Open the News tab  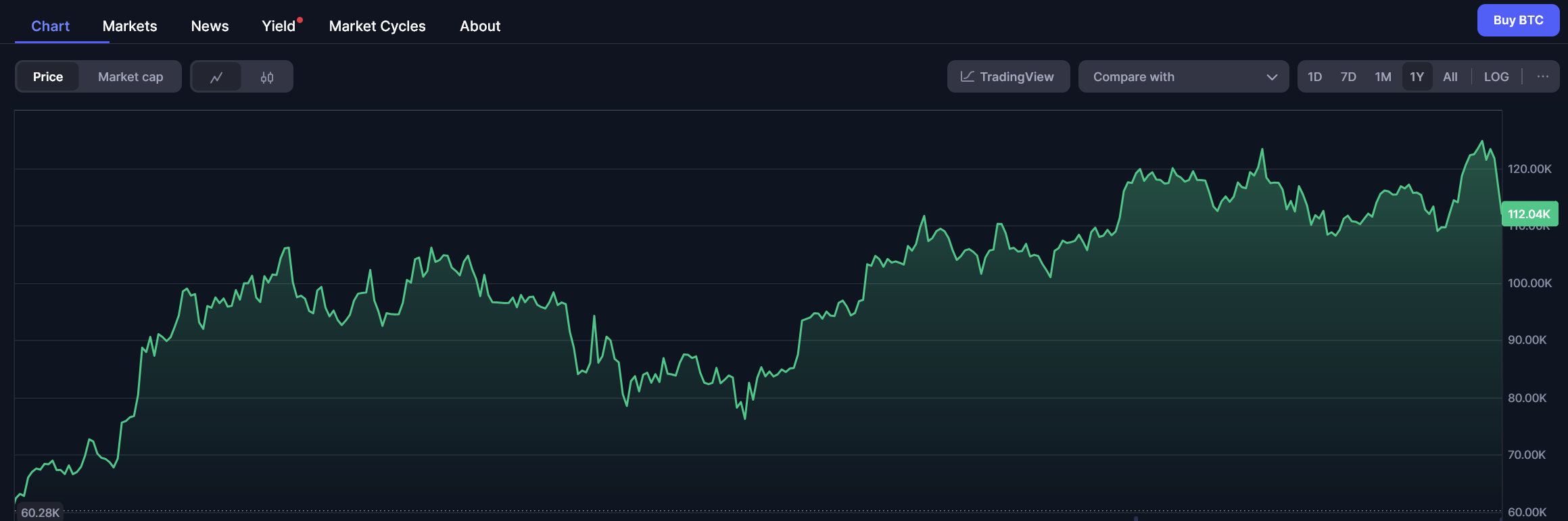coord(210,26)
